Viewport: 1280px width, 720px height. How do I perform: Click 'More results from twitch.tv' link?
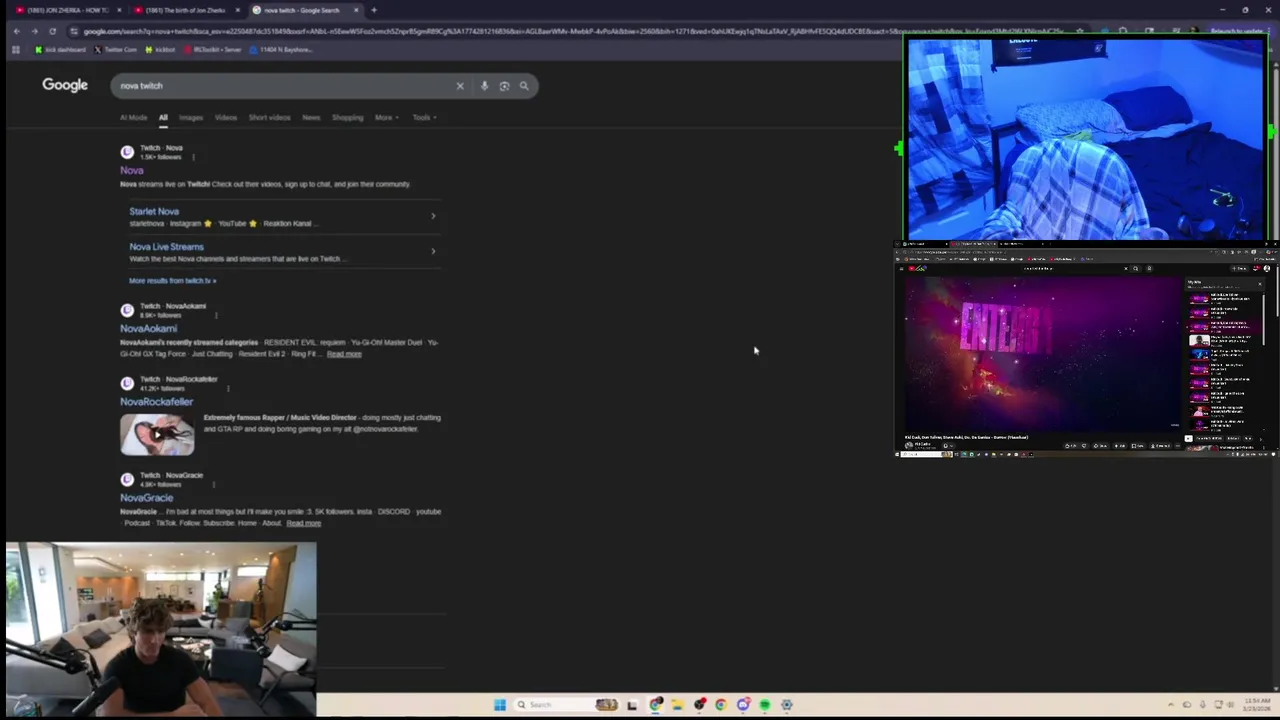tap(172, 281)
